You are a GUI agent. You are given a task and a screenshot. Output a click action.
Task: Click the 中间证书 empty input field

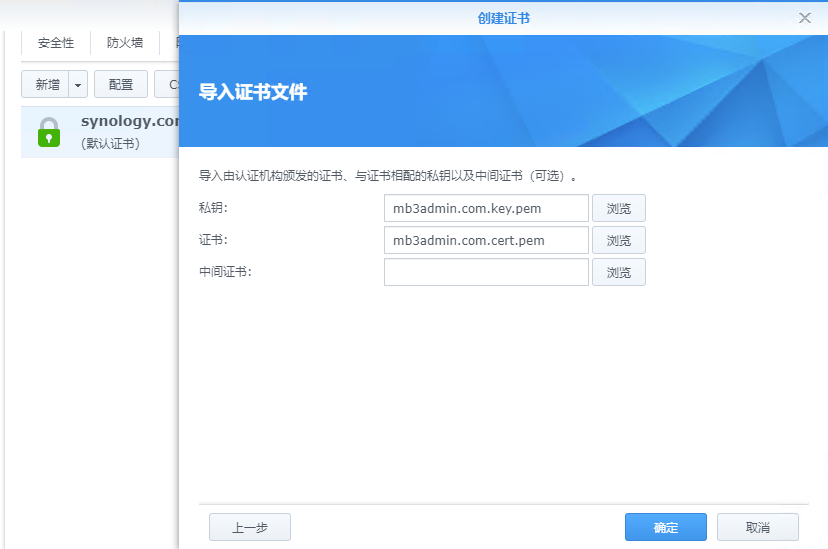pyautogui.click(x=486, y=272)
